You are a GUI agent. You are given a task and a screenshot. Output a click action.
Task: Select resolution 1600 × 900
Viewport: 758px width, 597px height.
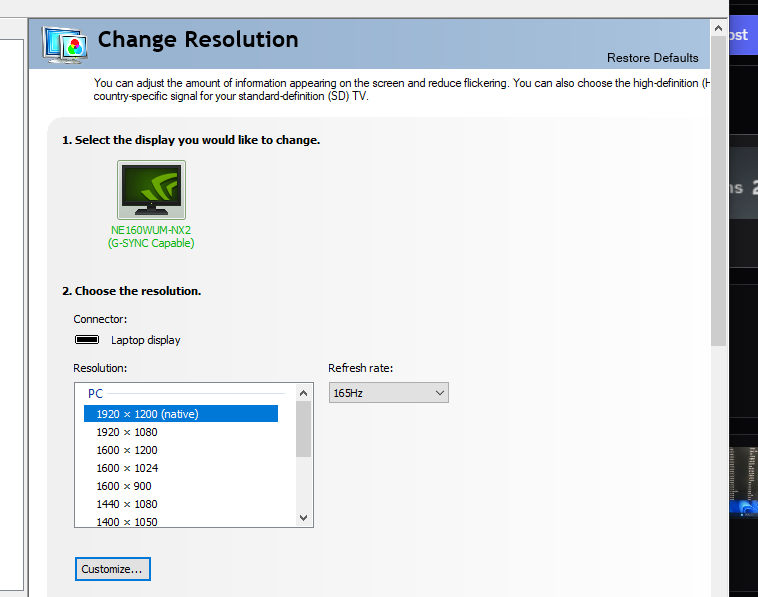tap(124, 486)
